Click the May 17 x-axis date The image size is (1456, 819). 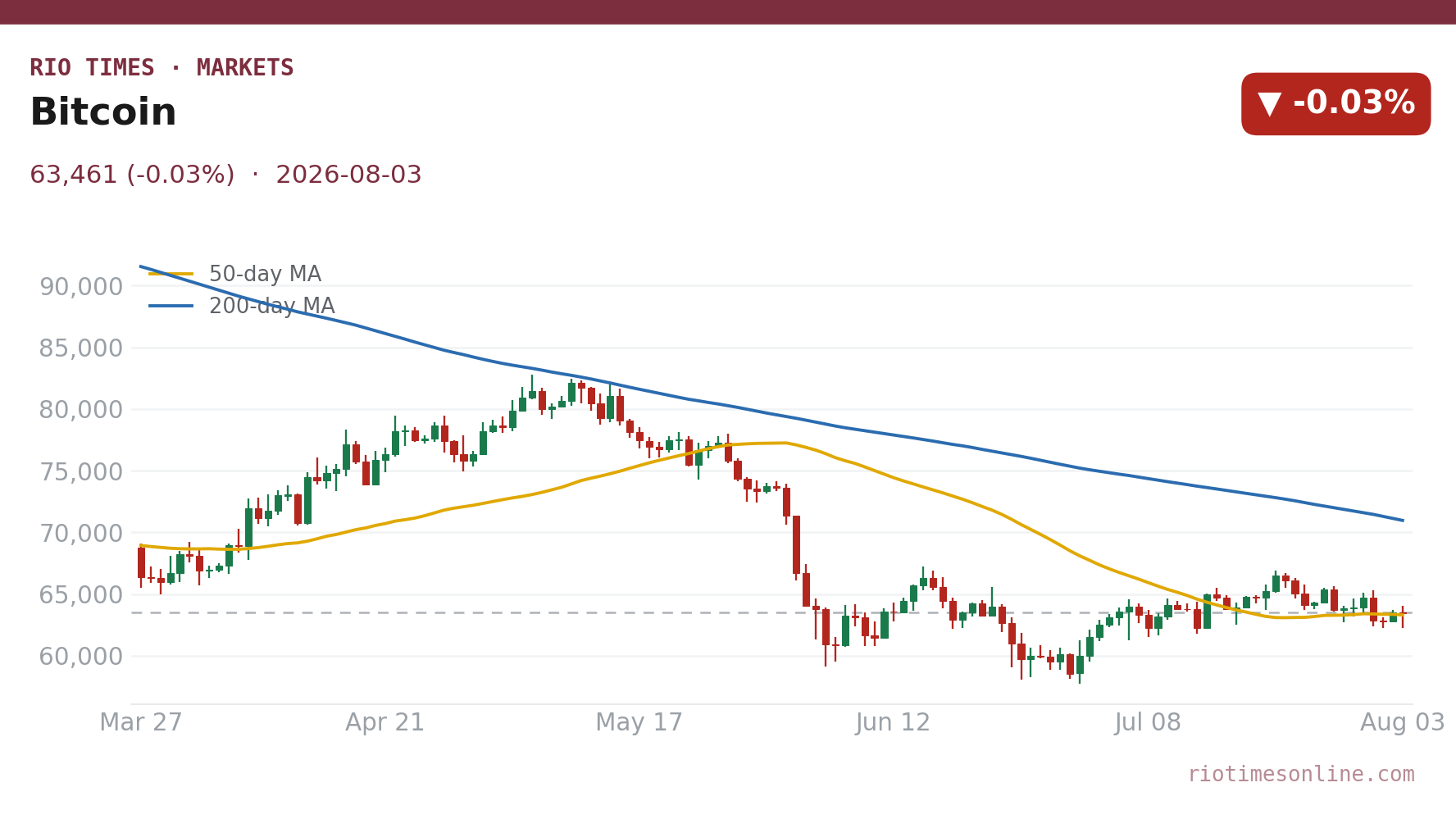tap(639, 722)
